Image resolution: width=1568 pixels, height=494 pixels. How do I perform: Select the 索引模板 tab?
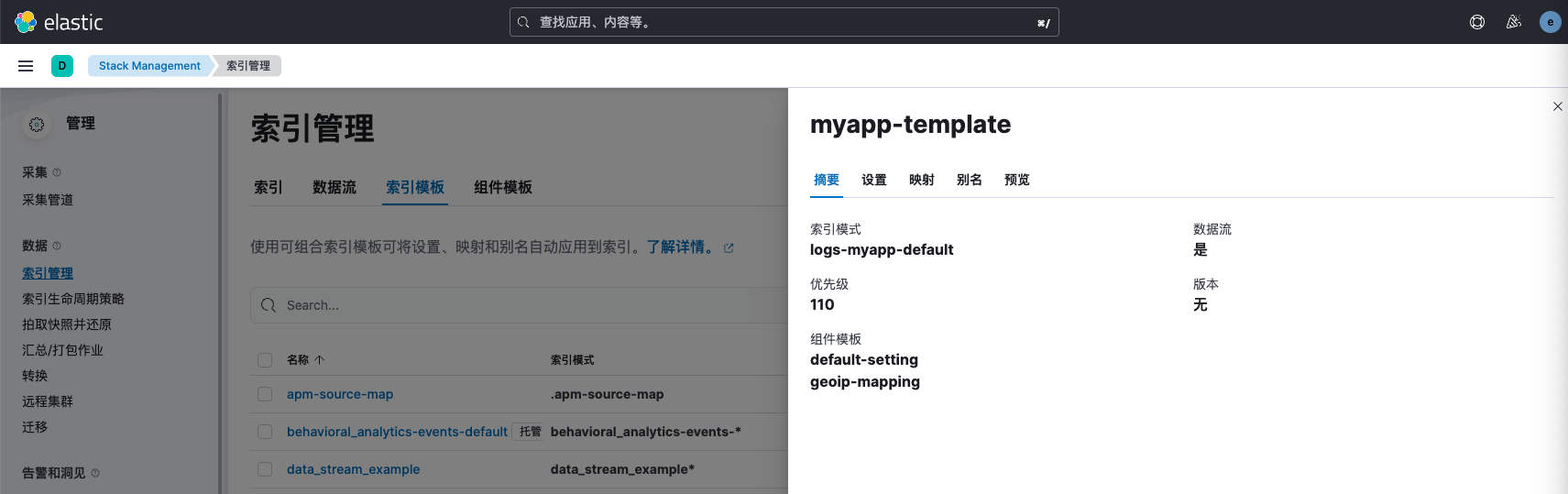coord(415,187)
